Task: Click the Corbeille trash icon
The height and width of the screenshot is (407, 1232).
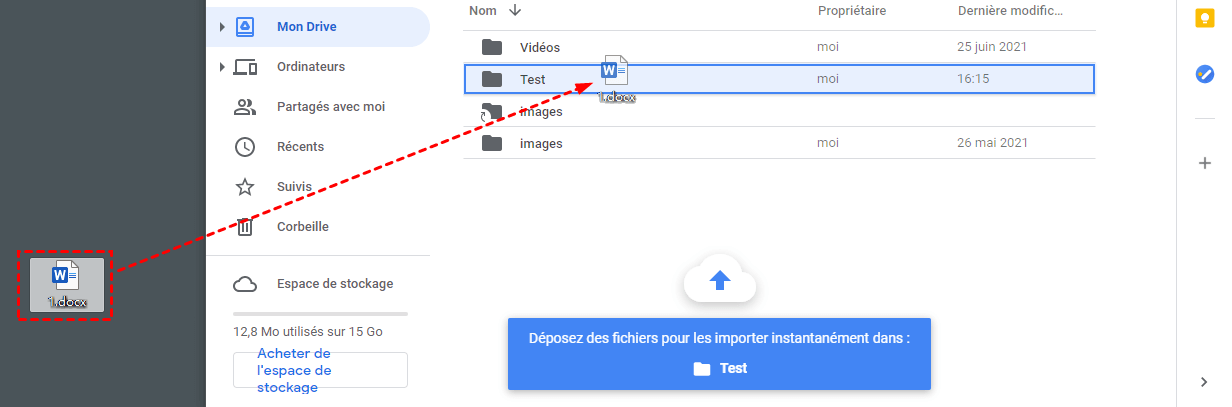Action: pyautogui.click(x=245, y=227)
